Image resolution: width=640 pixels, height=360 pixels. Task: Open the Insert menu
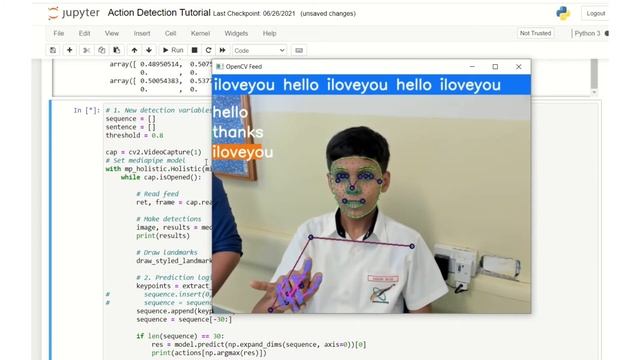pos(142,33)
